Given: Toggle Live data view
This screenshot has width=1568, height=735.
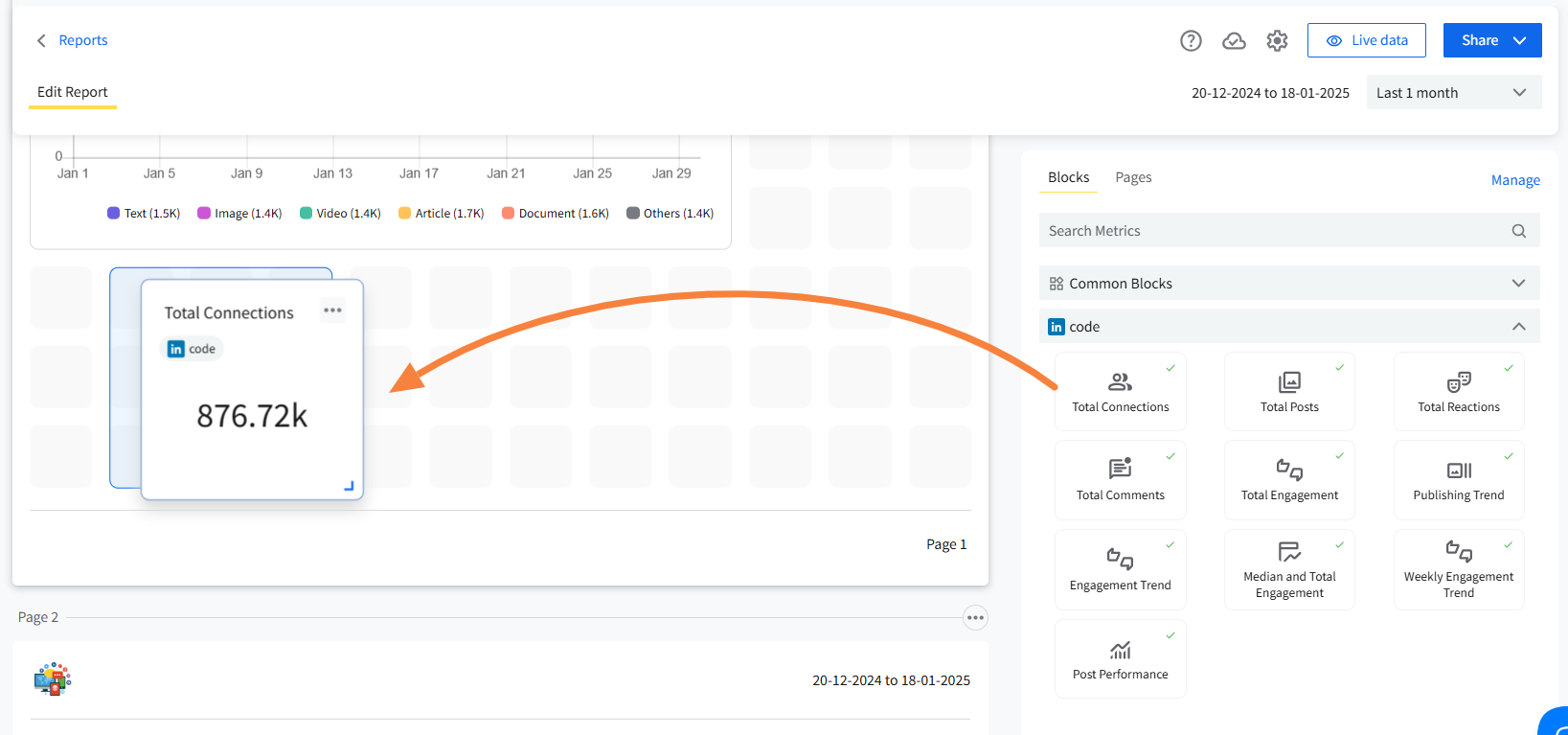Looking at the screenshot, I should 1366,40.
